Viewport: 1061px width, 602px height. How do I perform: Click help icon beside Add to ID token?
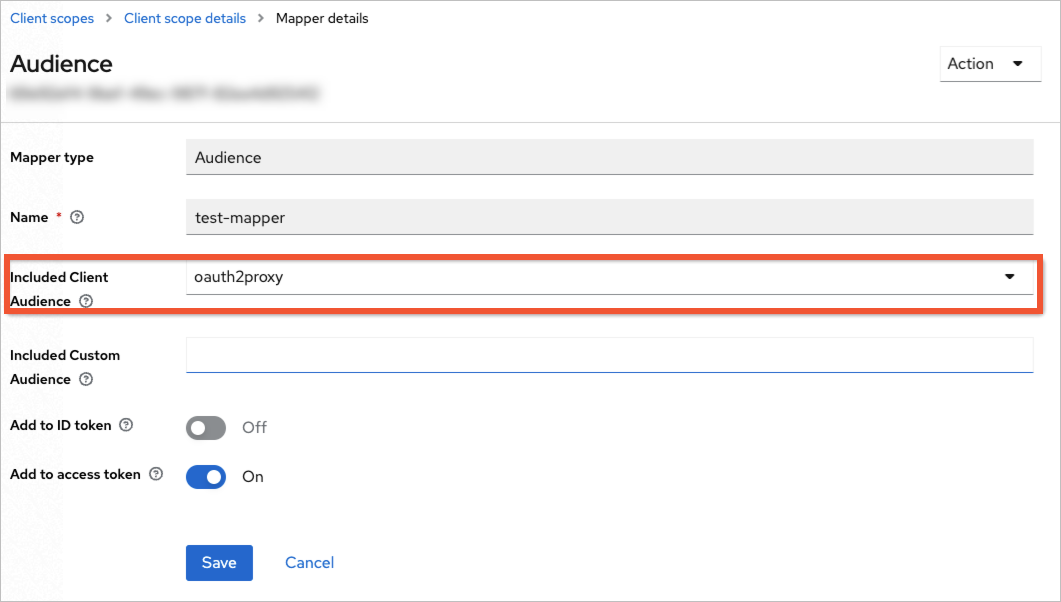point(125,425)
